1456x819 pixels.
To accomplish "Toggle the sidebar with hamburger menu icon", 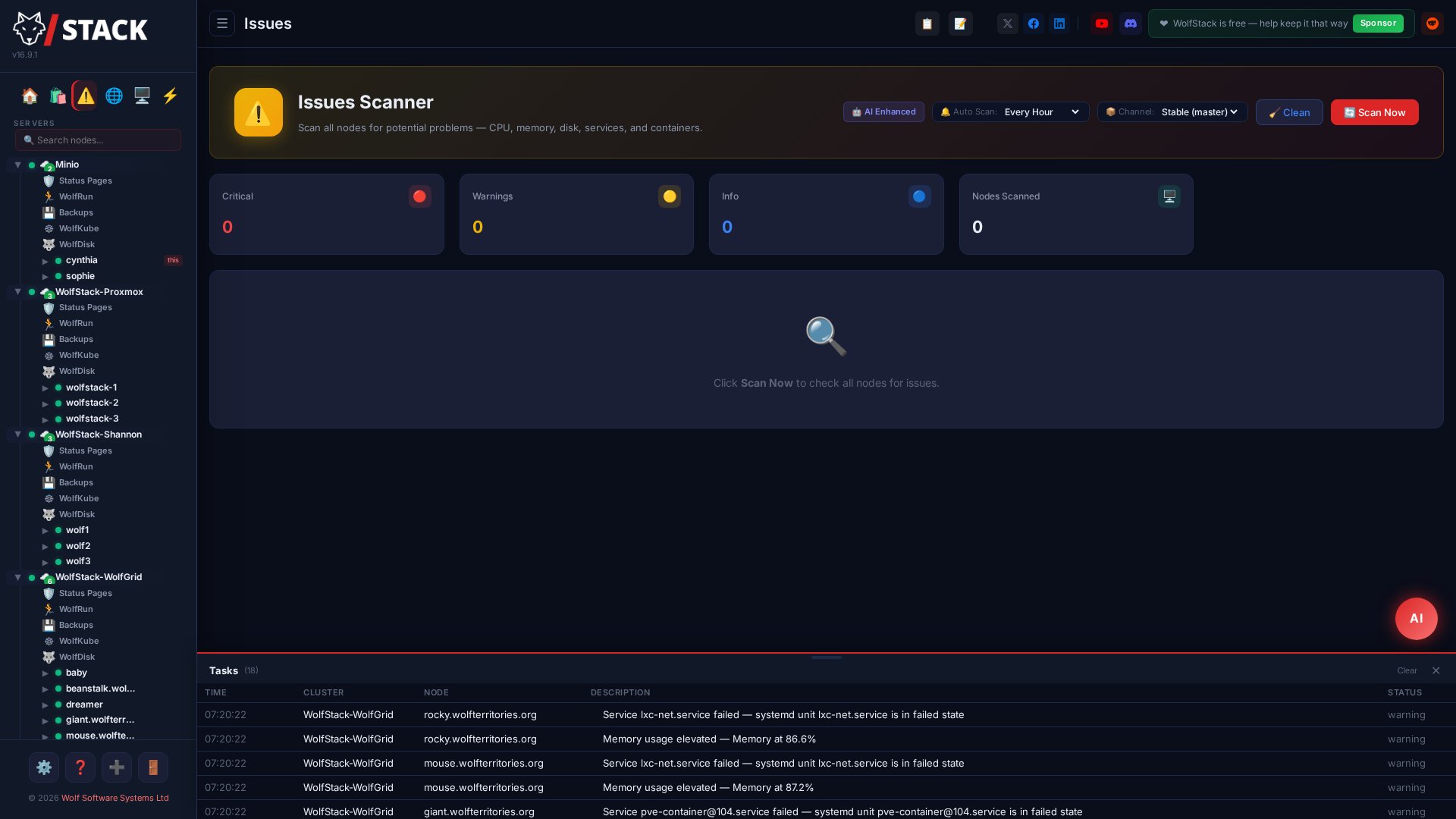I will [222, 24].
